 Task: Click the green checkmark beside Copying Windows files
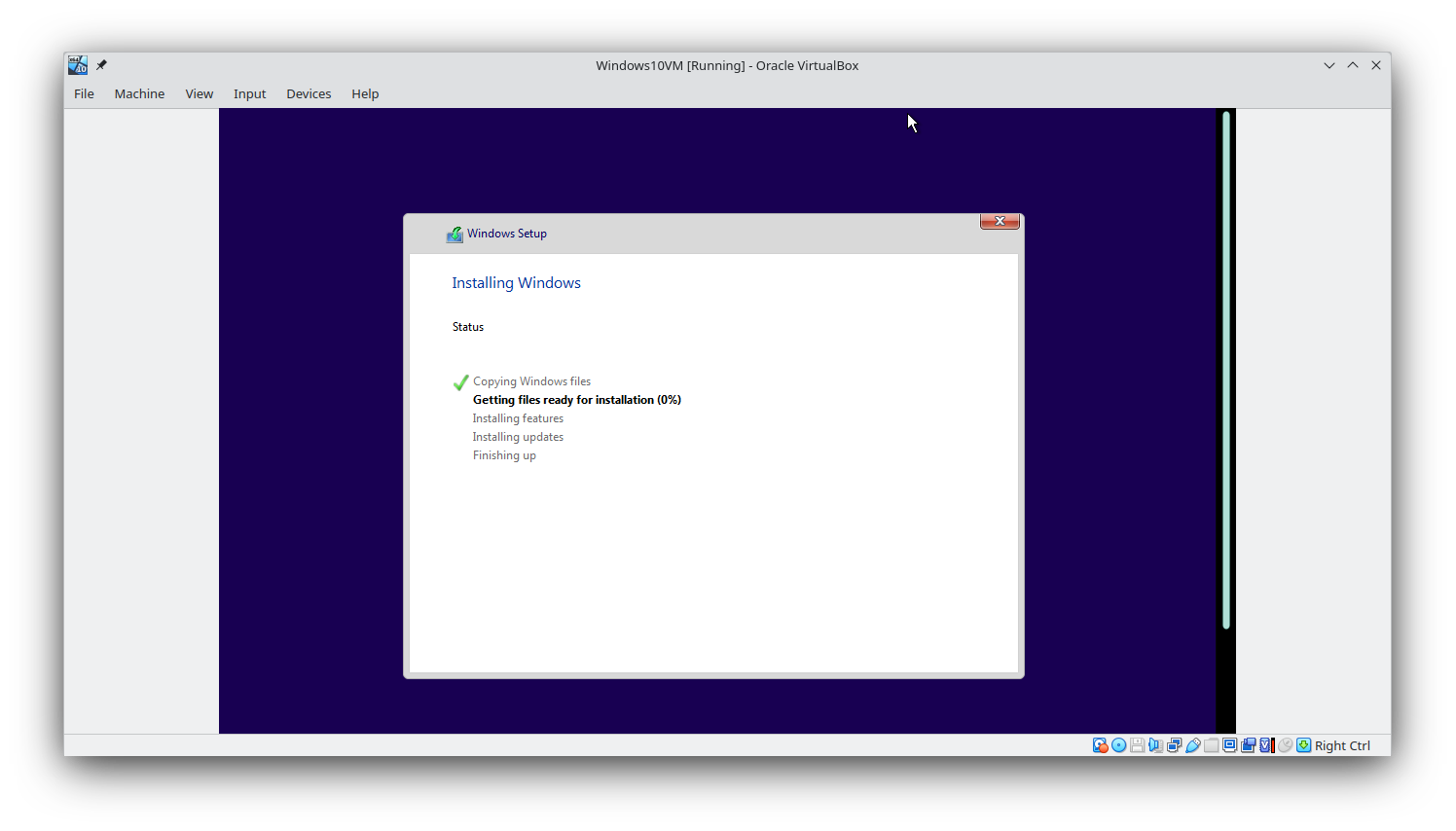point(461,382)
